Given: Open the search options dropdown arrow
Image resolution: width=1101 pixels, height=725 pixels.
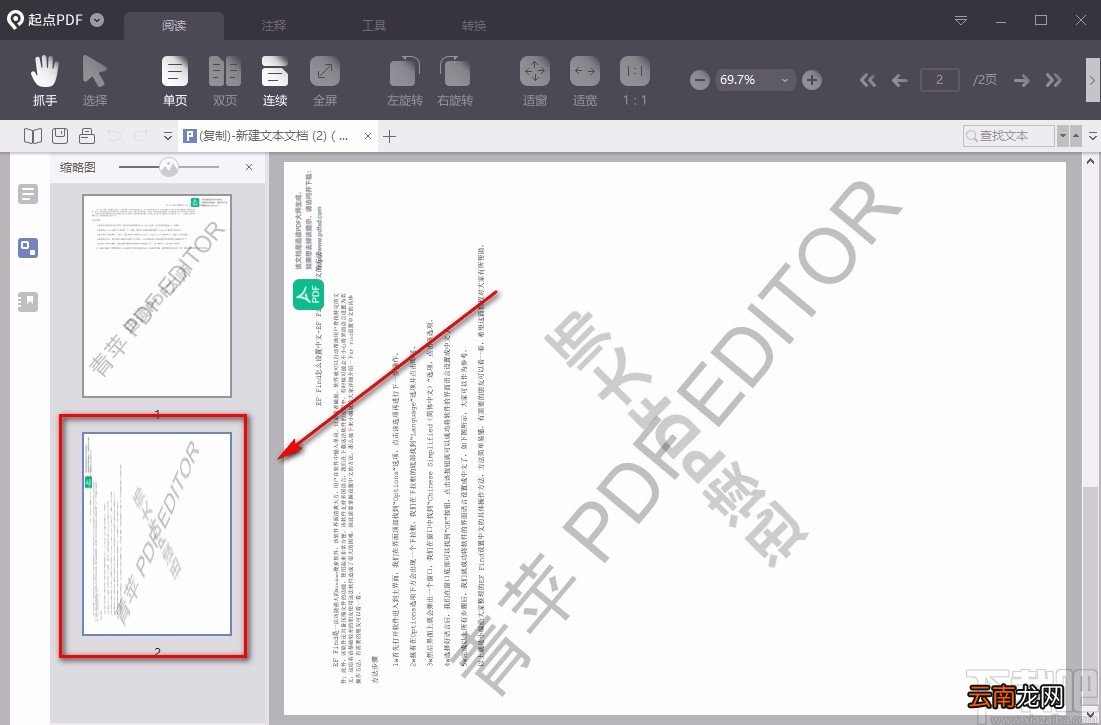Looking at the screenshot, I should 1063,135.
